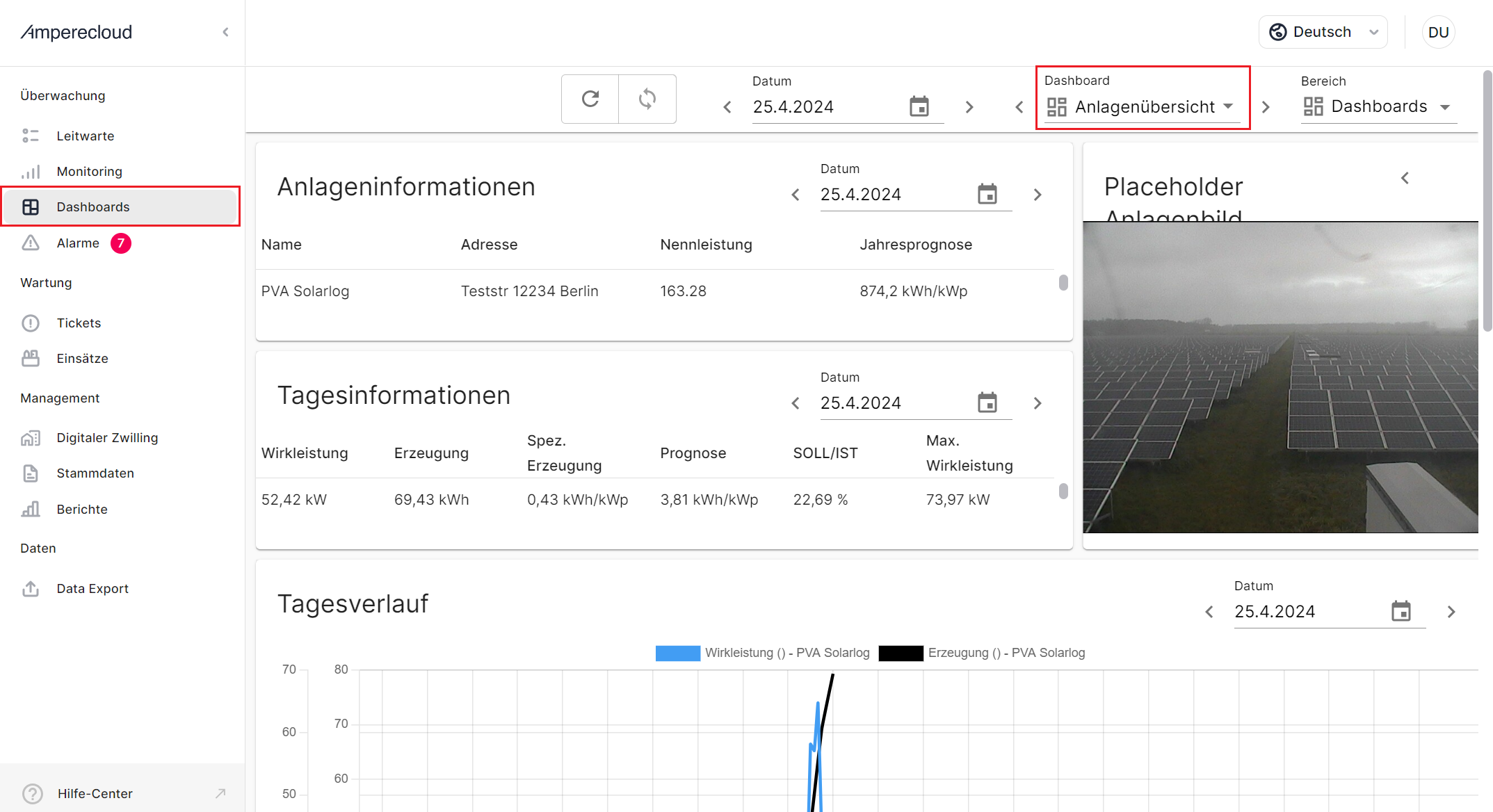Click the Anlagenbild solar park image
Image resolution: width=1493 pixels, height=812 pixels.
tap(1280, 377)
